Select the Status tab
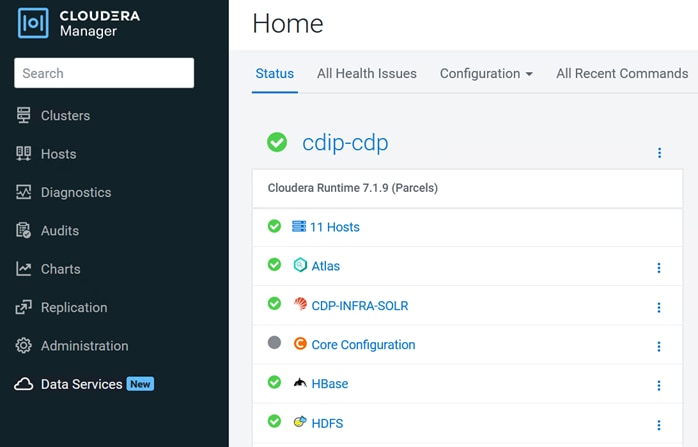The height and width of the screenshot is (447, 698). pos(275,73)
